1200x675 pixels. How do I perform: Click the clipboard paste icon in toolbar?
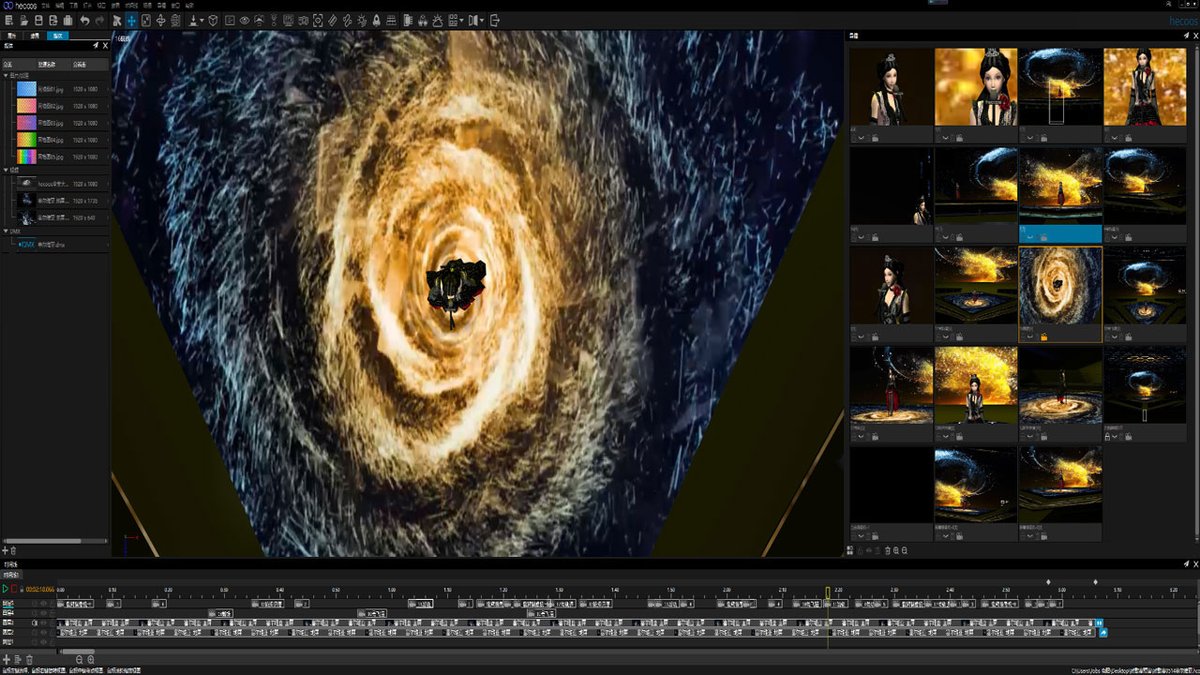click(68, 20)
